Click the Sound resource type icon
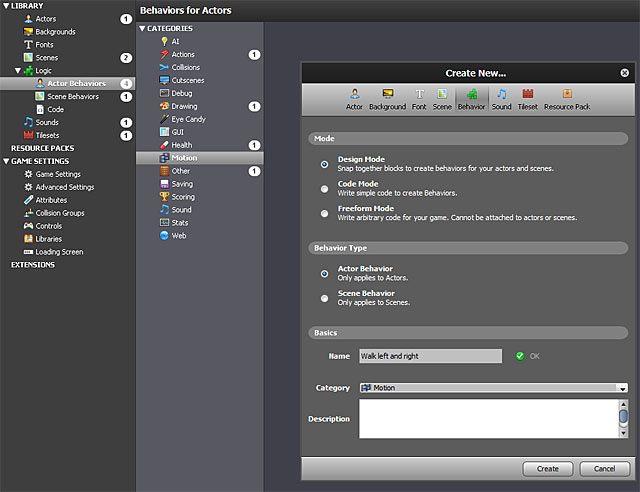 click(x=501, y=94)
